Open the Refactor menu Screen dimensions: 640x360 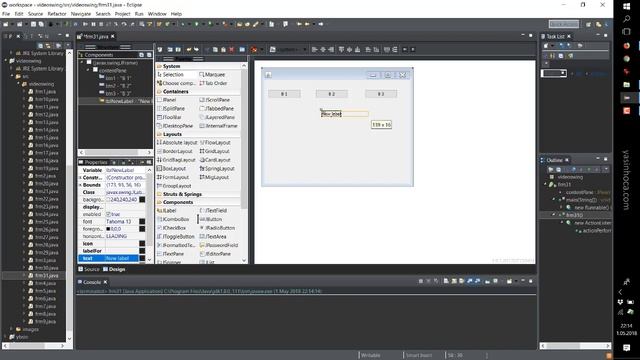tap(57, 14)
